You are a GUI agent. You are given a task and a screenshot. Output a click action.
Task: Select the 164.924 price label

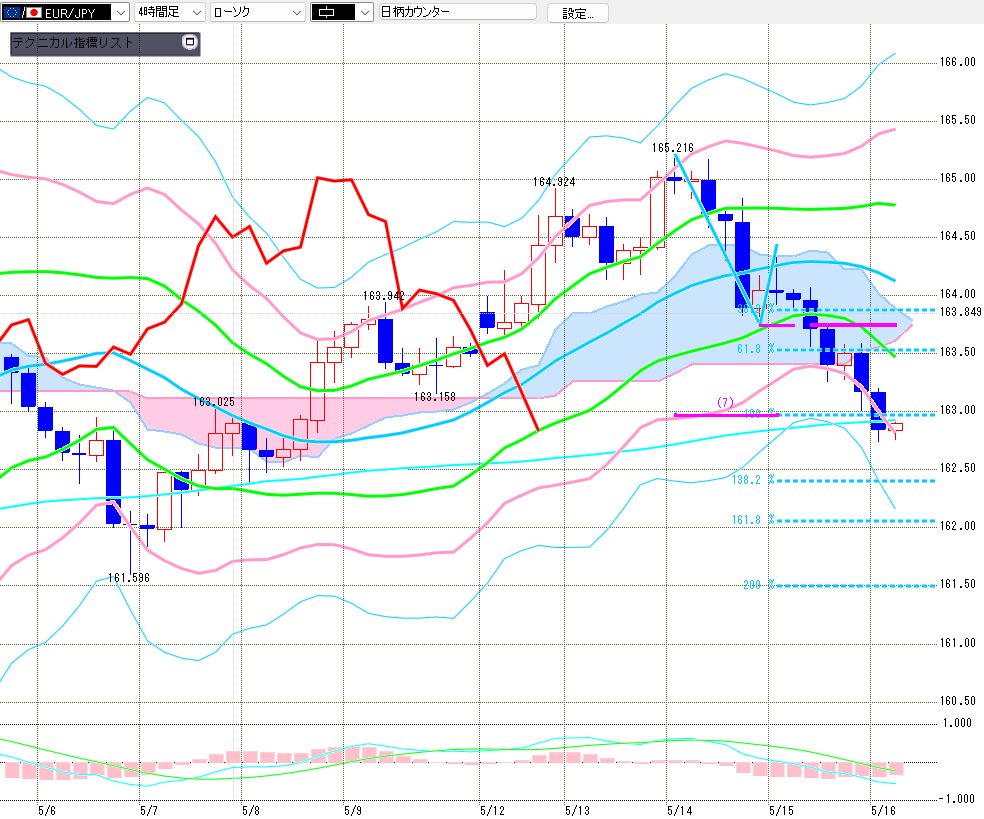(x=554, y=182)
